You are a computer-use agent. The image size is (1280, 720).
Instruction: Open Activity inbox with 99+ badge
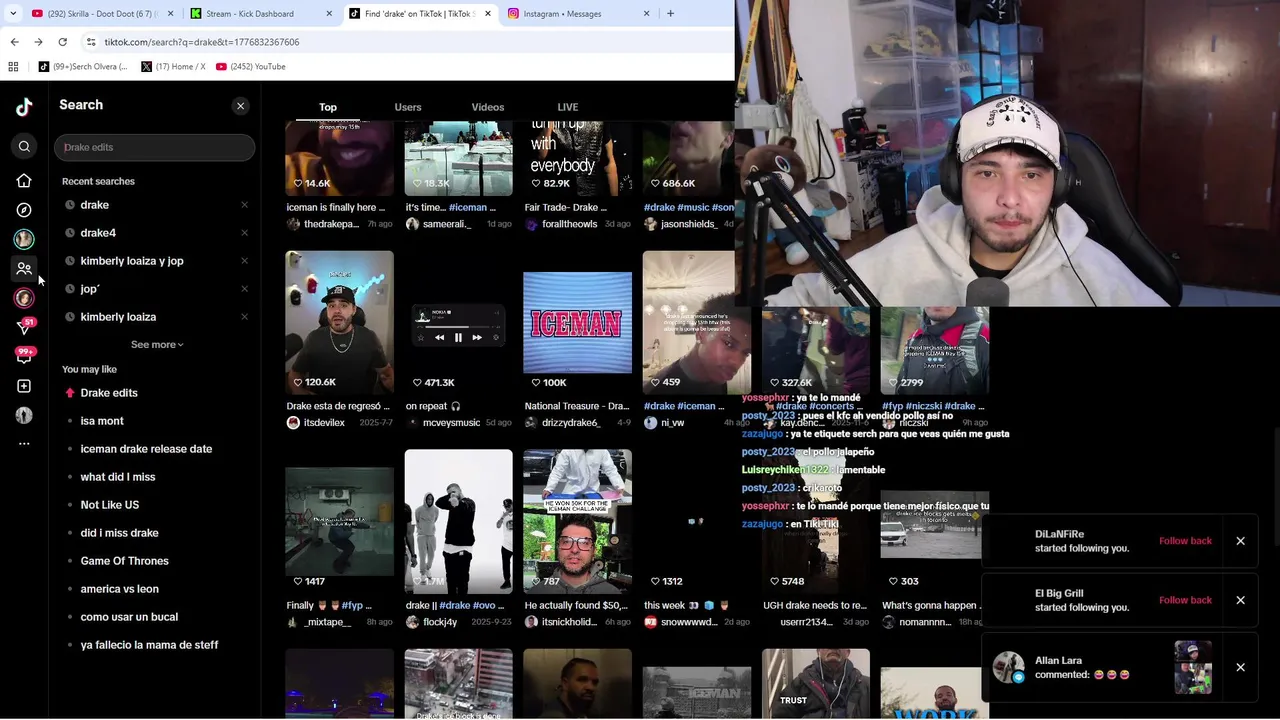click(x=25, y=355)
